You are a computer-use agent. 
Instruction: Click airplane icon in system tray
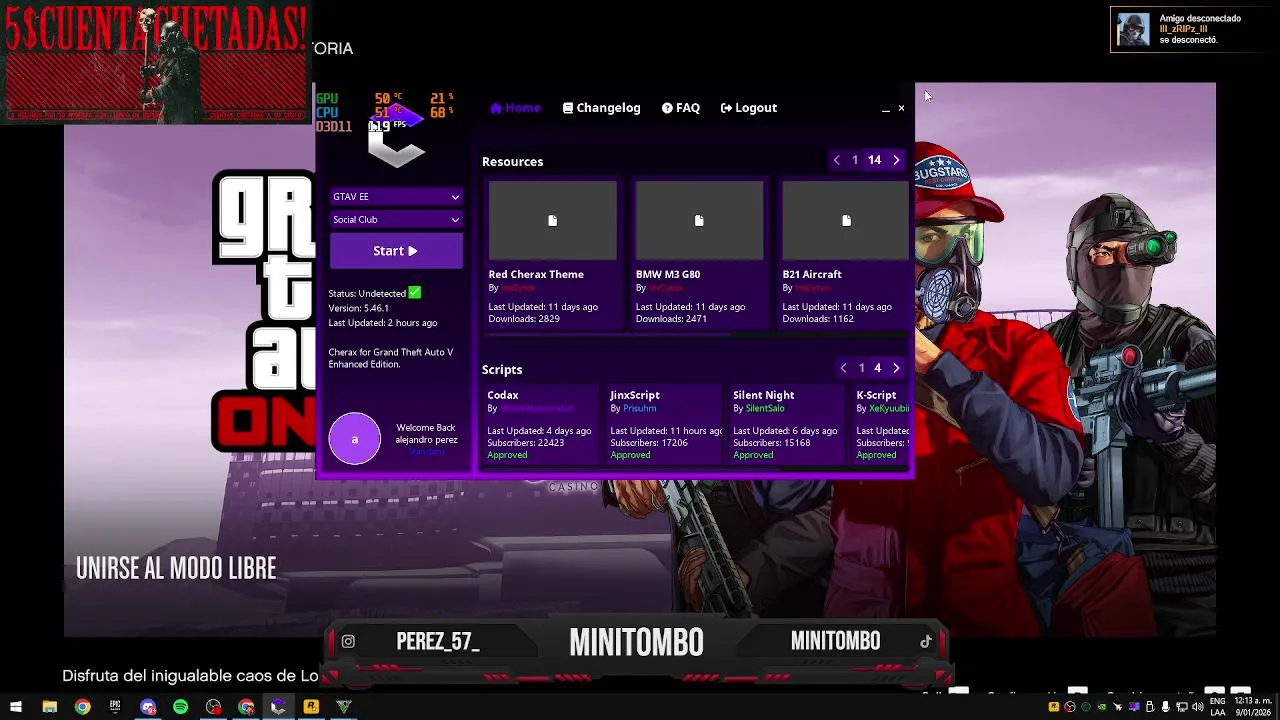pos(1117,707)
